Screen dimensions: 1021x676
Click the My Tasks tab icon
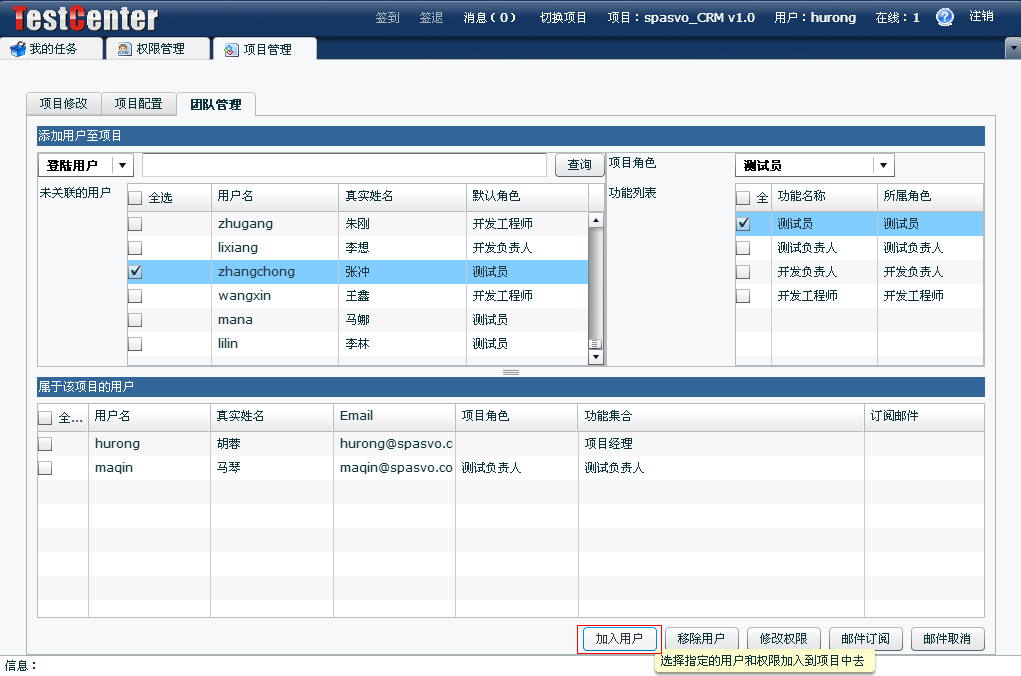[x=17, y=49]
